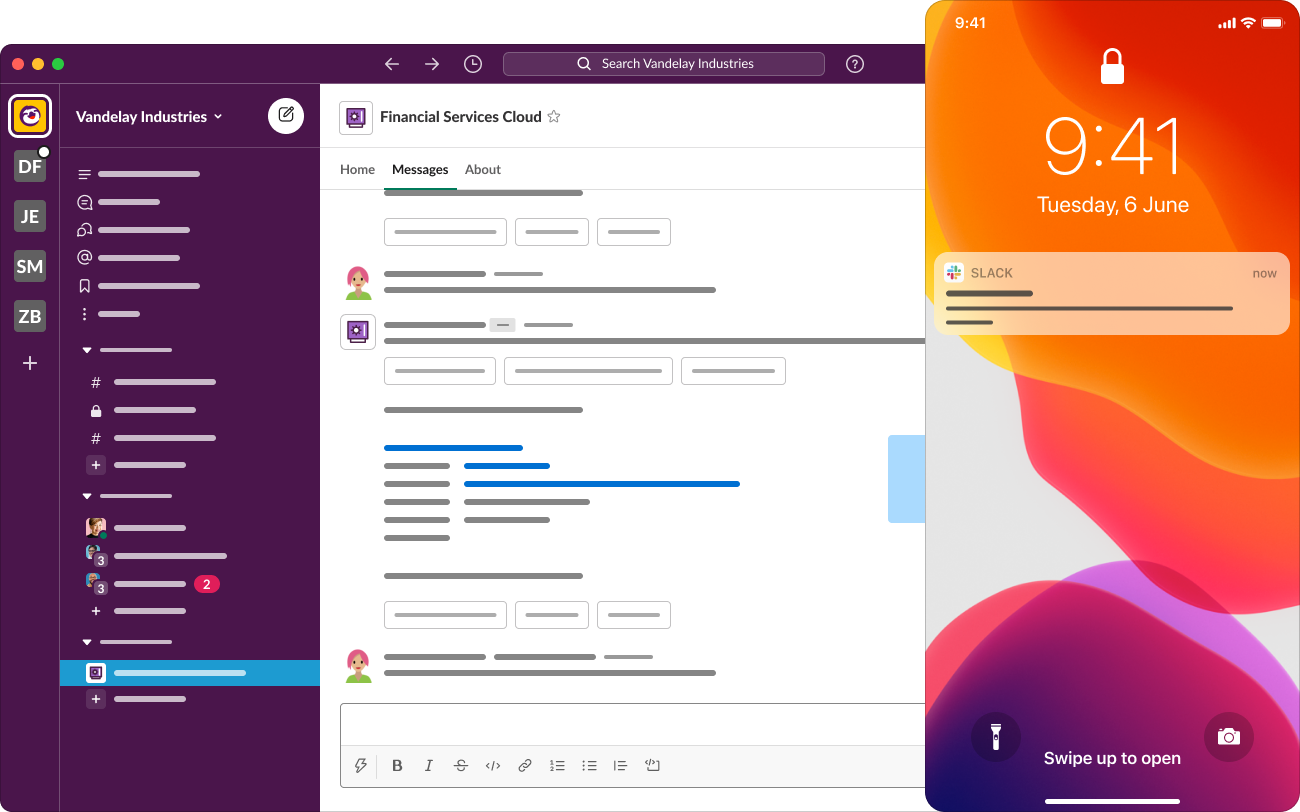
Task: Tap the camera button on phone
Action: pos(1229,738)
